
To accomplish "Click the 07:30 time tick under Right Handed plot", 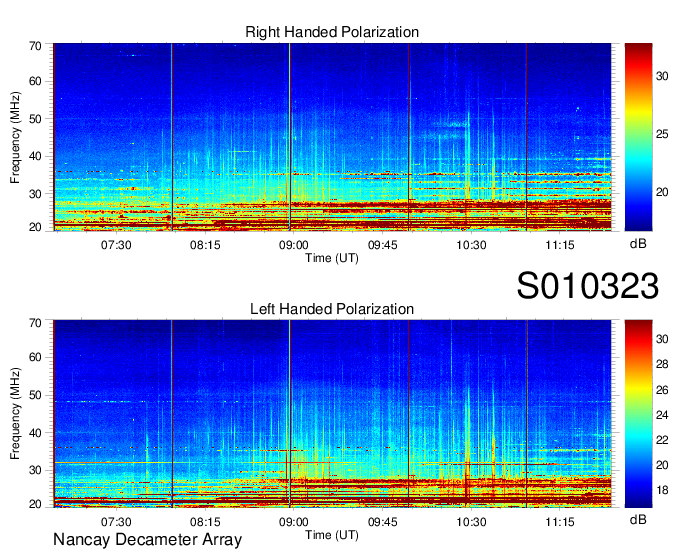I will 116,245.
